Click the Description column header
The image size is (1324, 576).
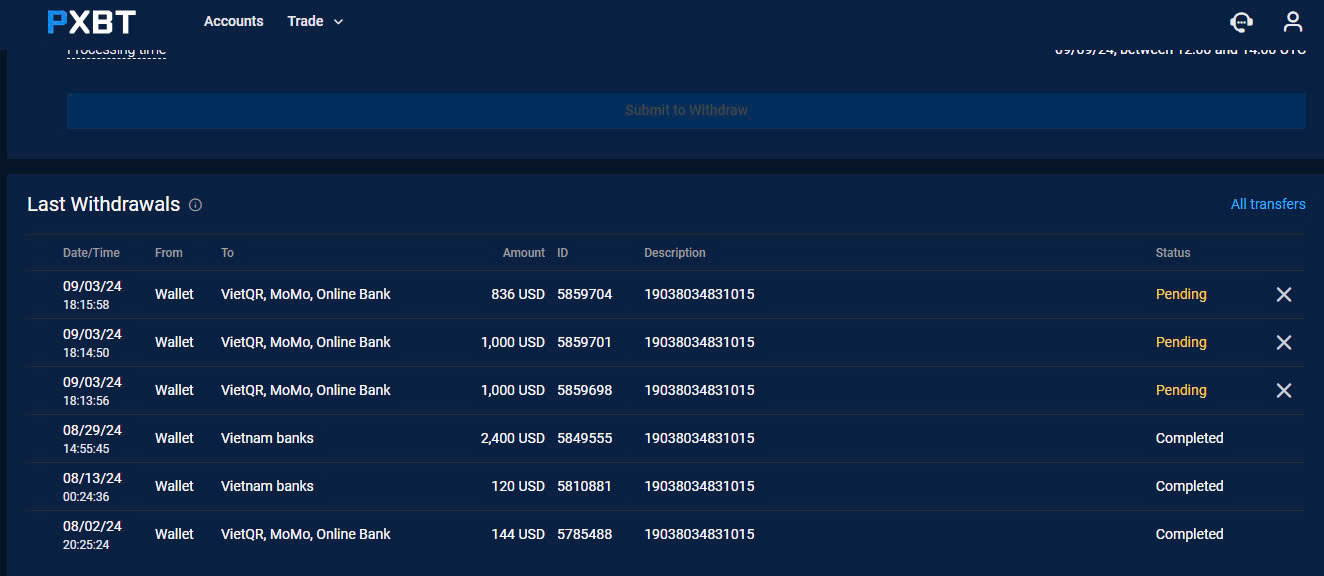click(675, 253)
